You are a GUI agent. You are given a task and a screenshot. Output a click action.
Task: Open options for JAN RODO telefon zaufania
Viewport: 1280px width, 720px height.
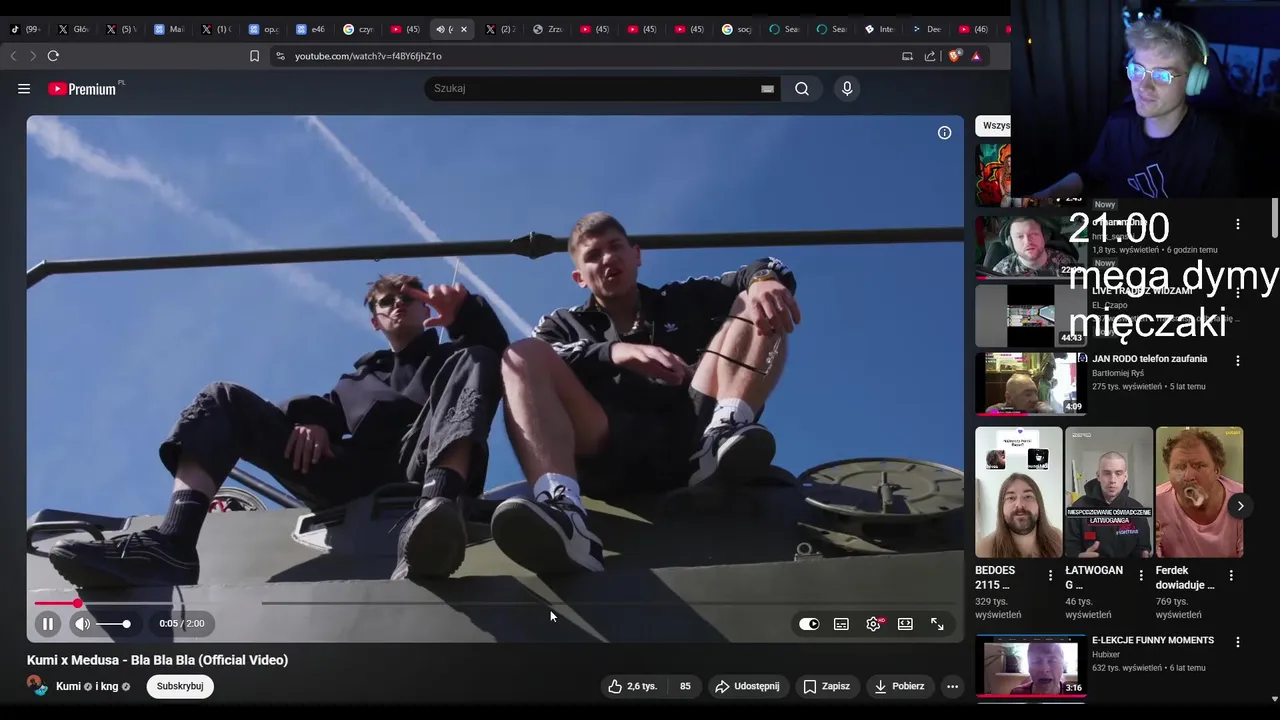(x=1238, y=360)
